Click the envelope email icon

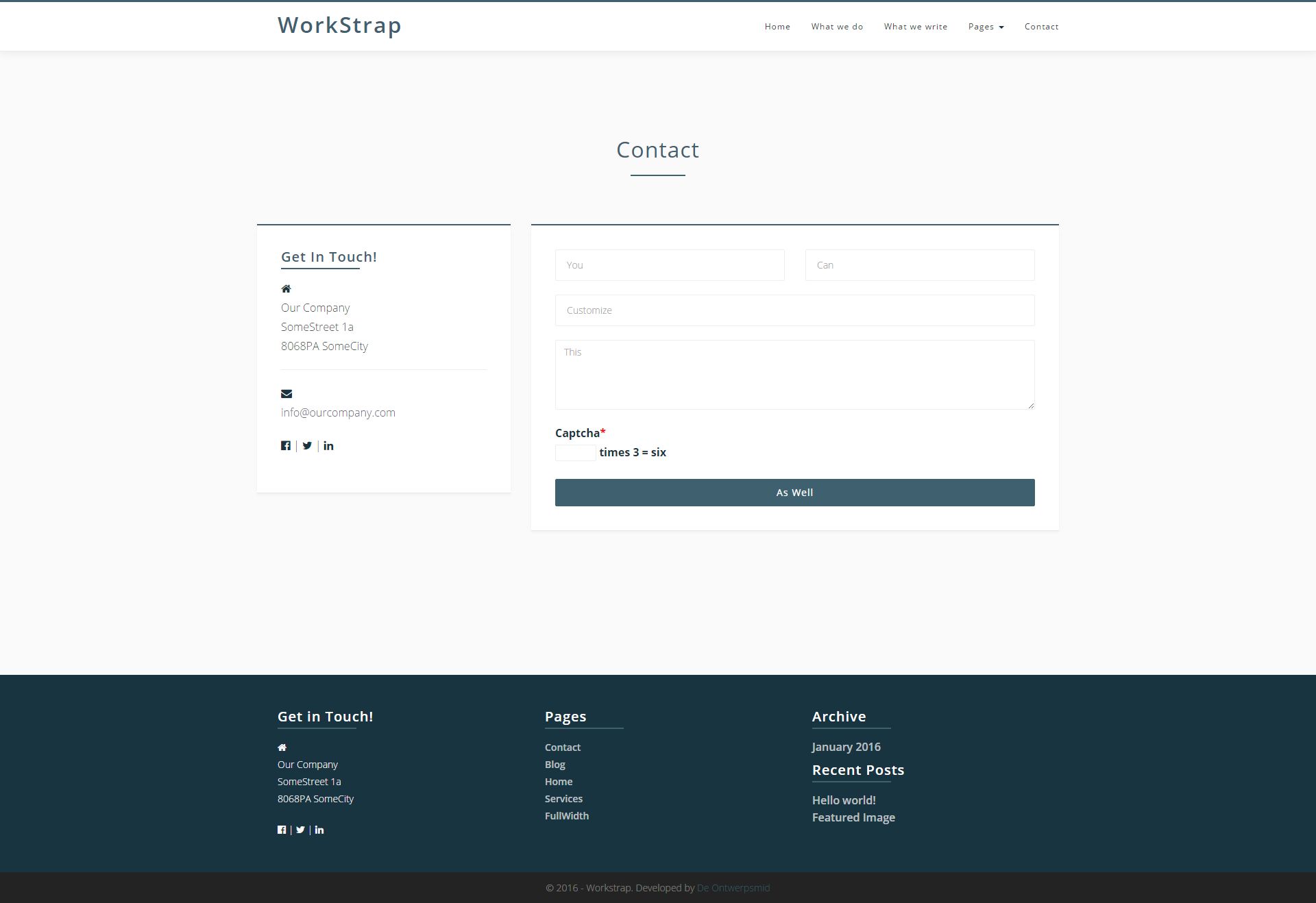pos(287,393)
